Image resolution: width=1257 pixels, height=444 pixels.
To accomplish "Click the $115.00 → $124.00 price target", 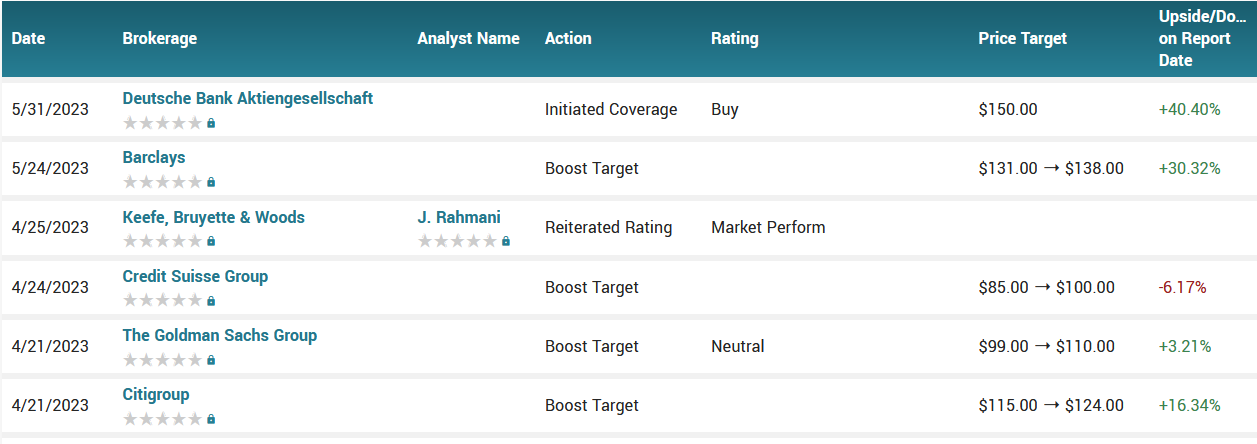I will [1051, 405].
